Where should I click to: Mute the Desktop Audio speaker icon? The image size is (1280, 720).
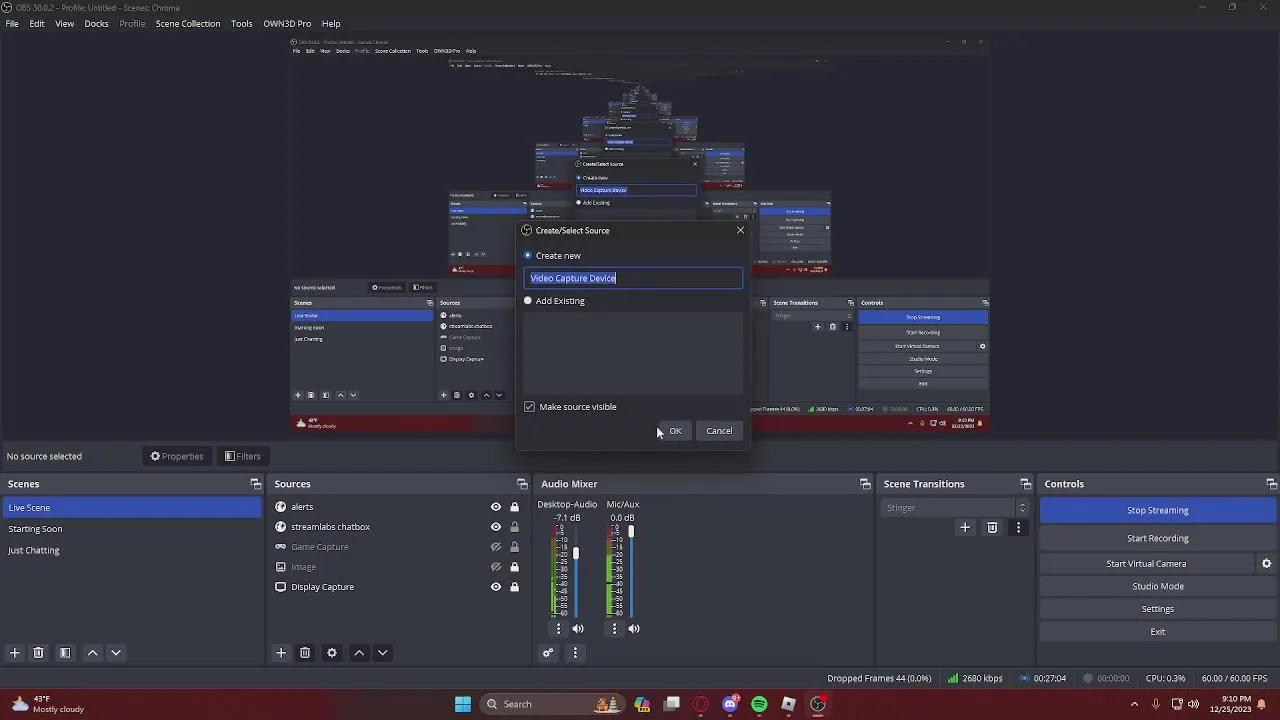[x=578, y=629]
